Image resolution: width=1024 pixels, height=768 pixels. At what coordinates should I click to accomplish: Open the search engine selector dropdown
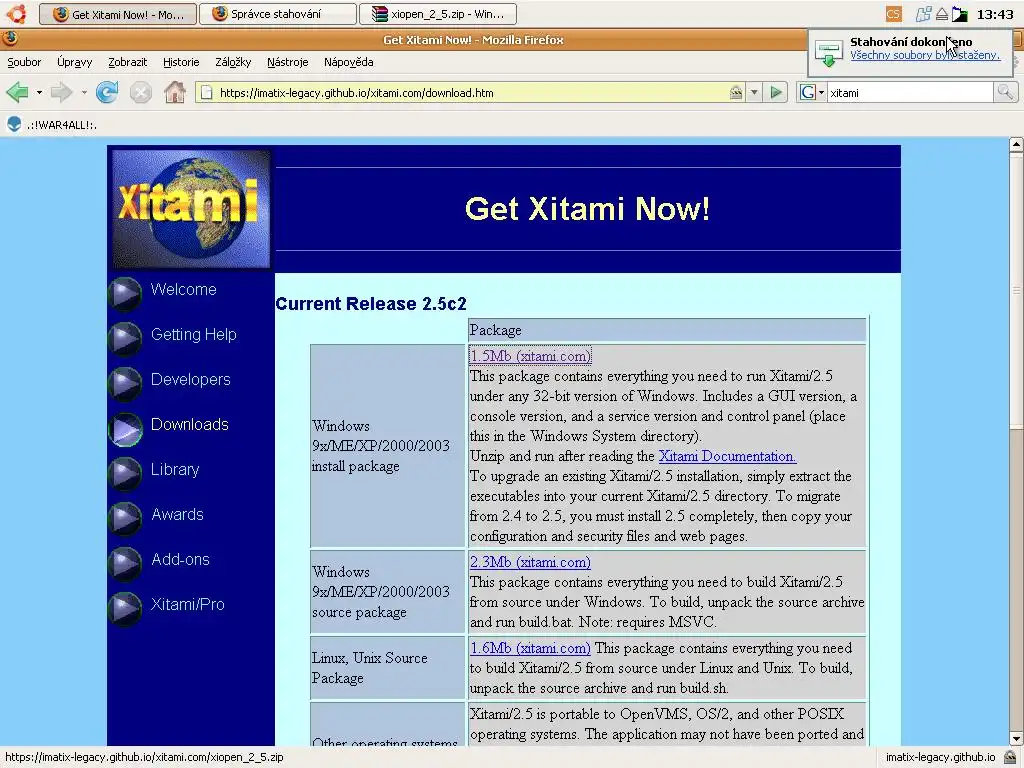point(822,93)
